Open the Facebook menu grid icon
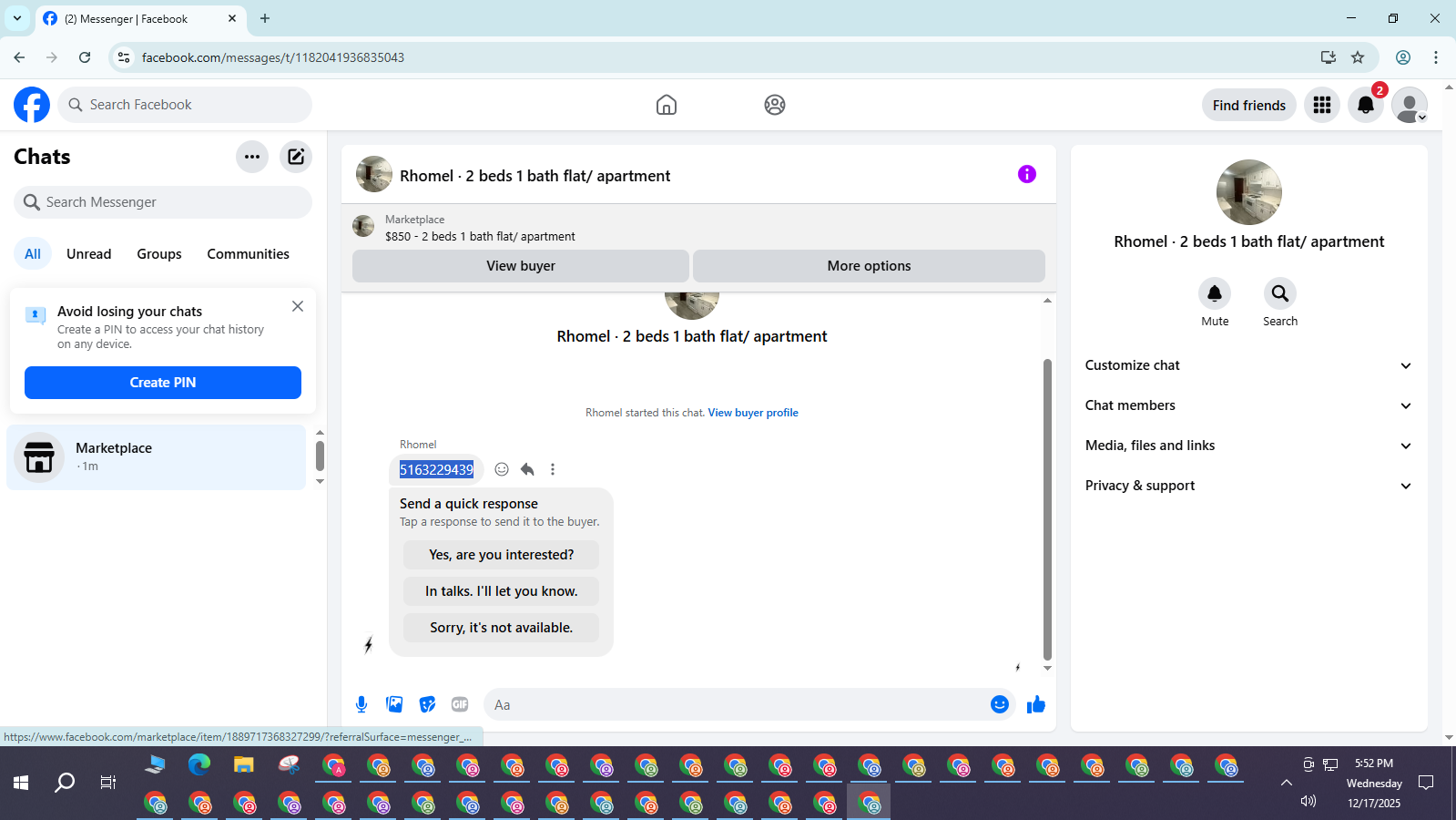The width and height of the screenshot is (1456, 820). (1322, 105)
